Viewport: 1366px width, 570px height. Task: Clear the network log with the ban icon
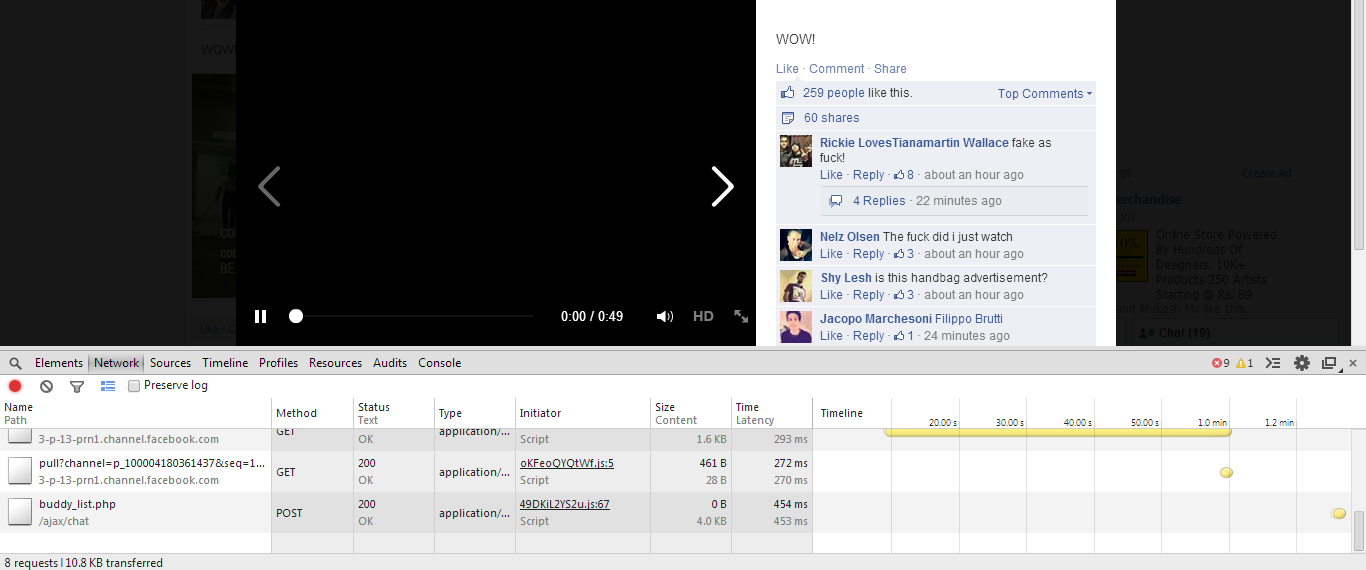[46, 386]
